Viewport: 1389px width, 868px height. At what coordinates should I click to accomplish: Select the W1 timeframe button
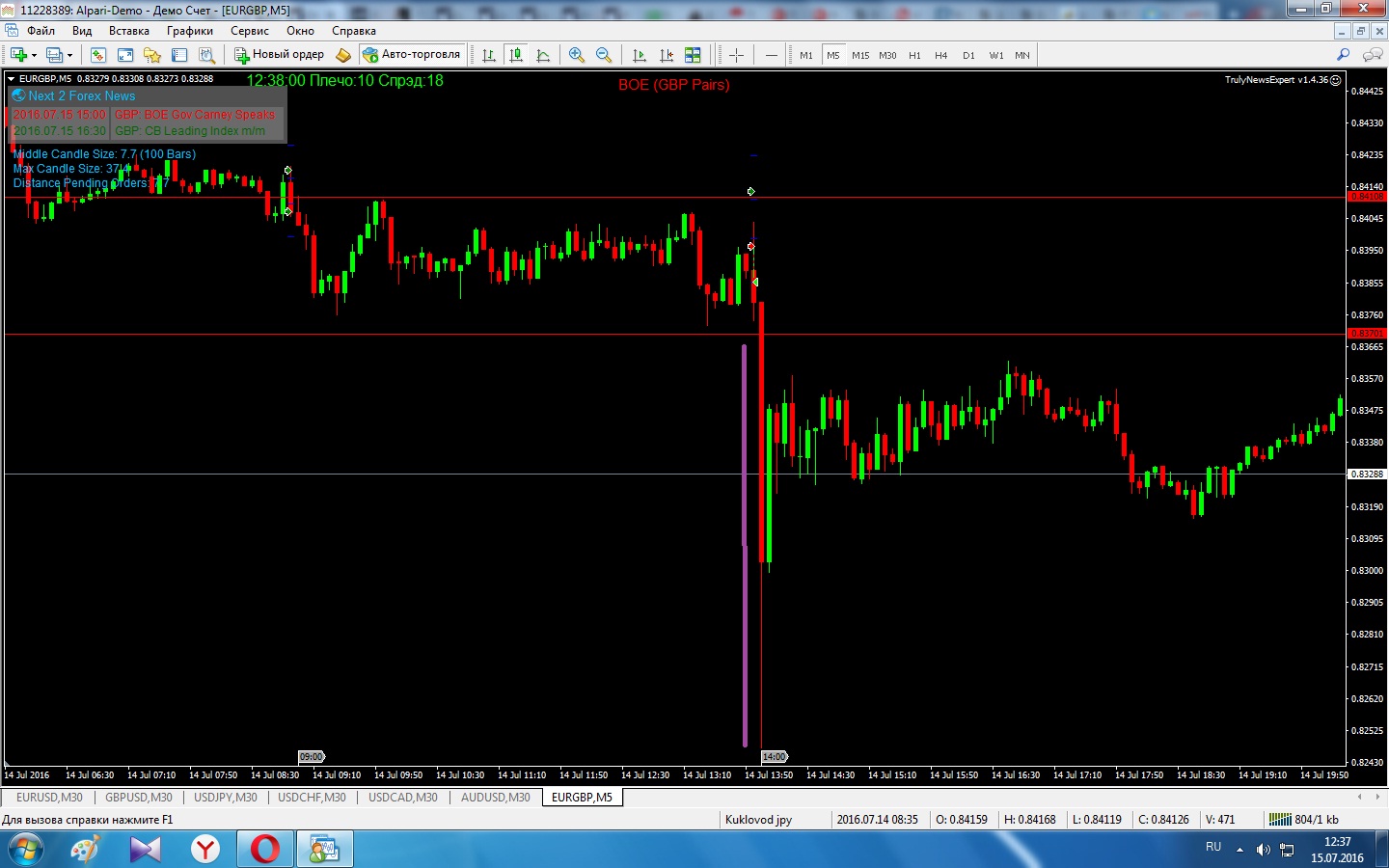[996, 55]
